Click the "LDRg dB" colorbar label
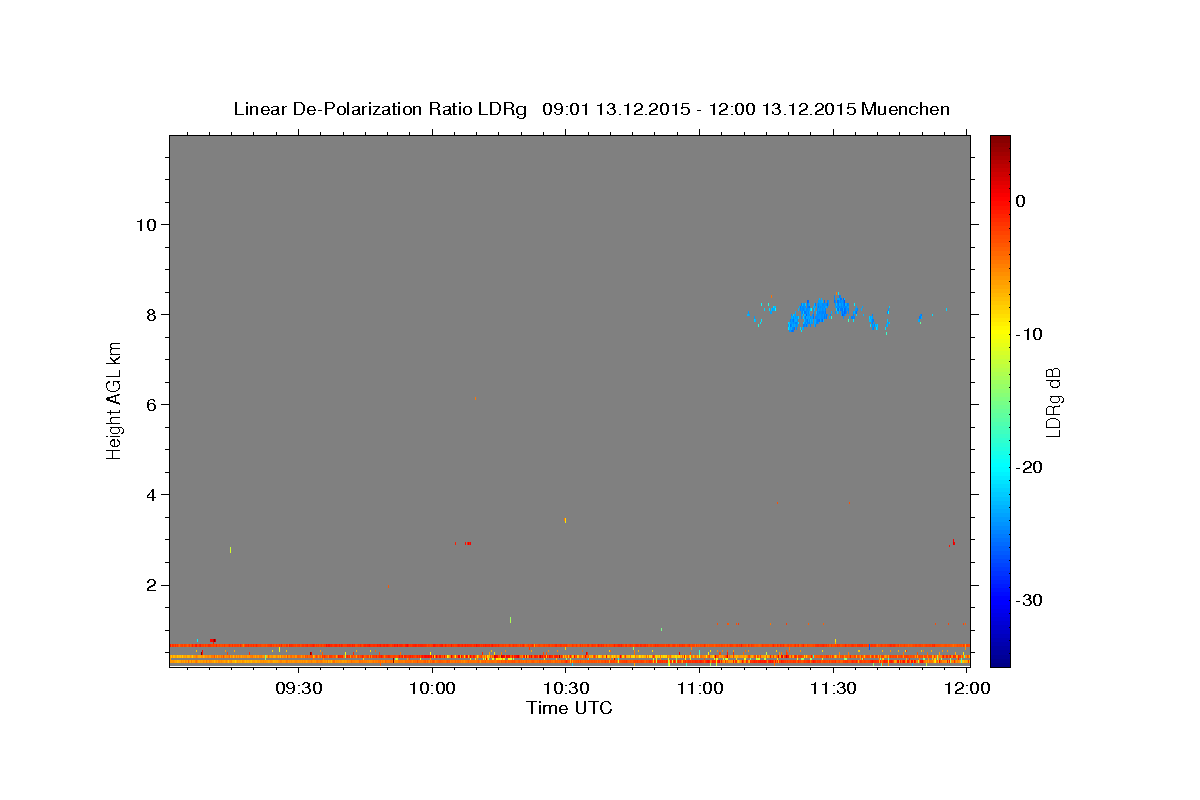1200x800 pixels. pyautogui.click(x=1053, y=402)
